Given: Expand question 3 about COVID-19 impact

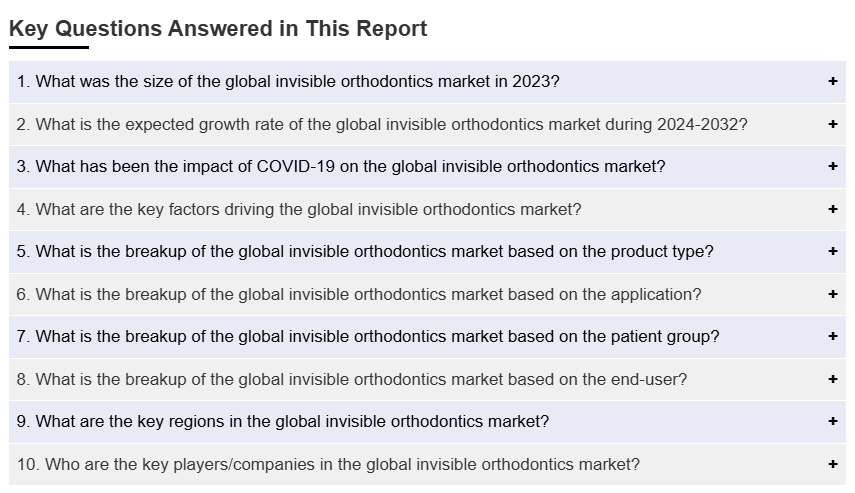Looking at the screenshot, I should click(x=341, y=167).
